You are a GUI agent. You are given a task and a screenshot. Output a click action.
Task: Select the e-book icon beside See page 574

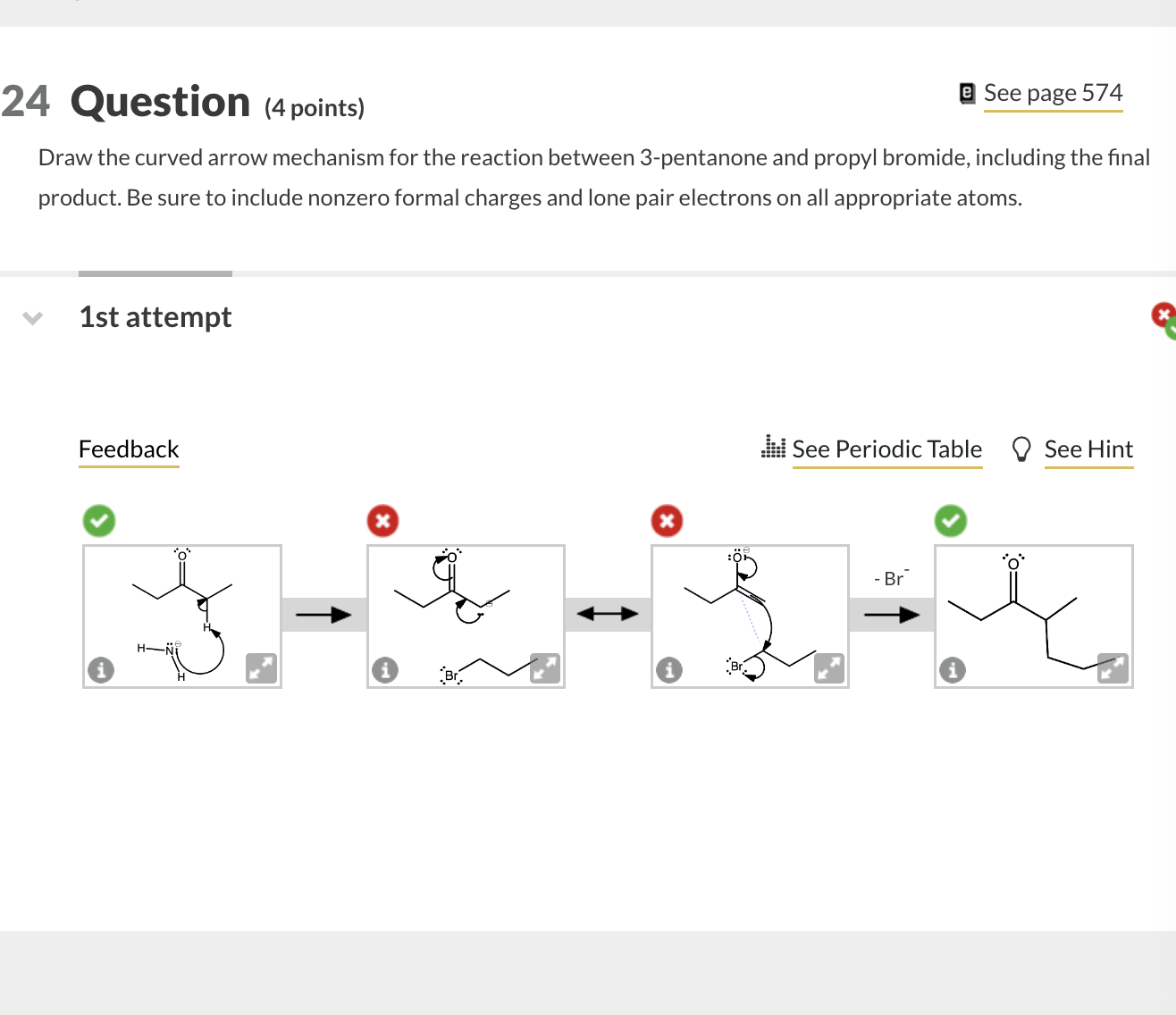[966, 92]
